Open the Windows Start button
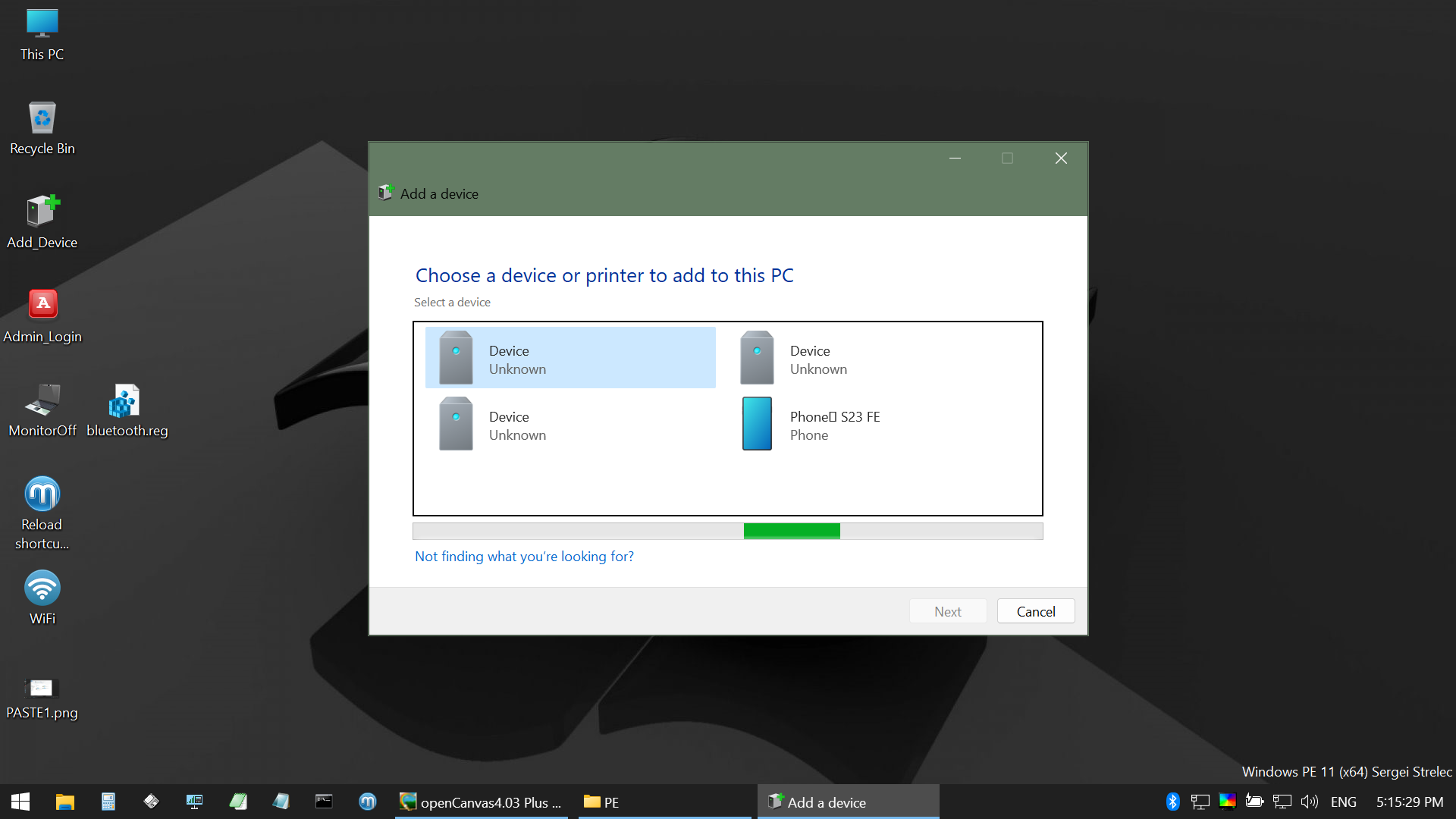The width and height of the screenshot is (1456, 819). click(20, 802)
